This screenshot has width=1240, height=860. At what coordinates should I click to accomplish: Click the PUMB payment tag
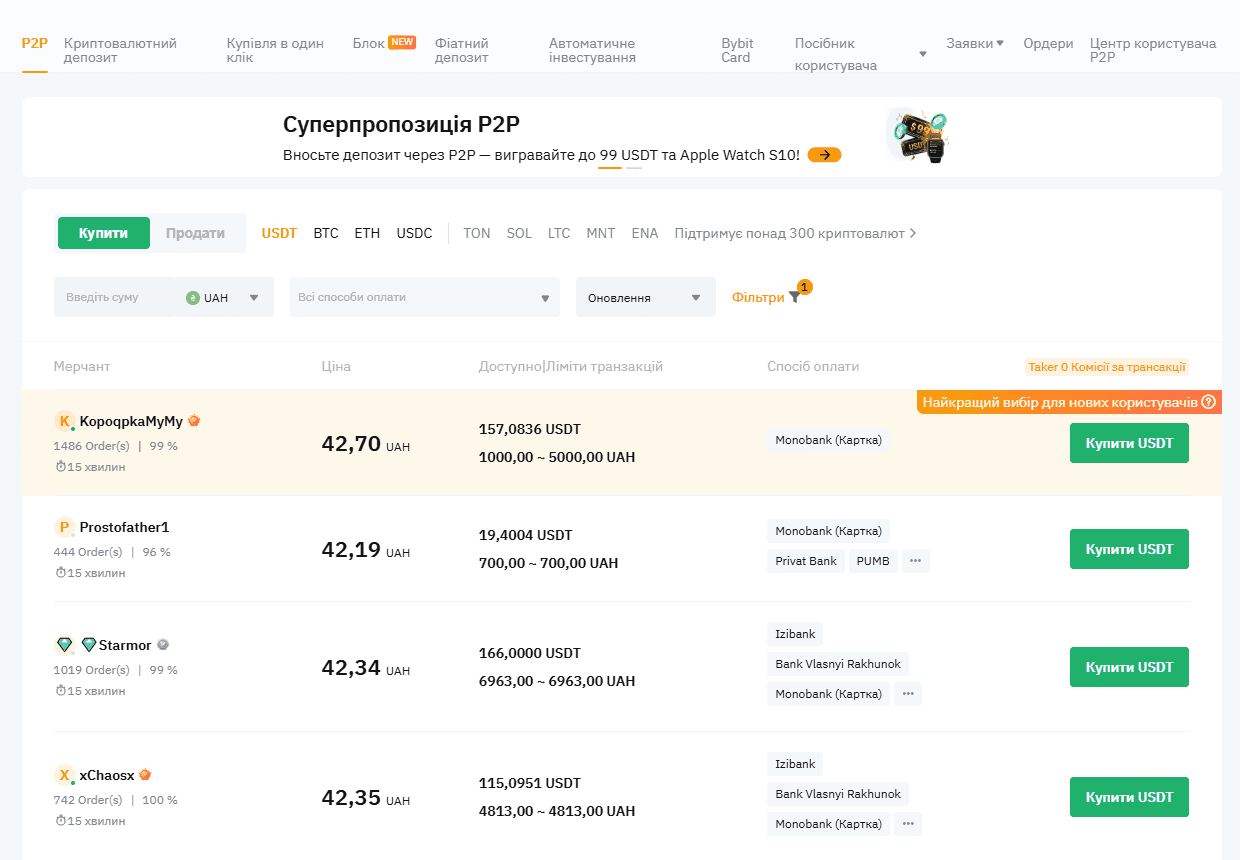click(x=873, y=561)
